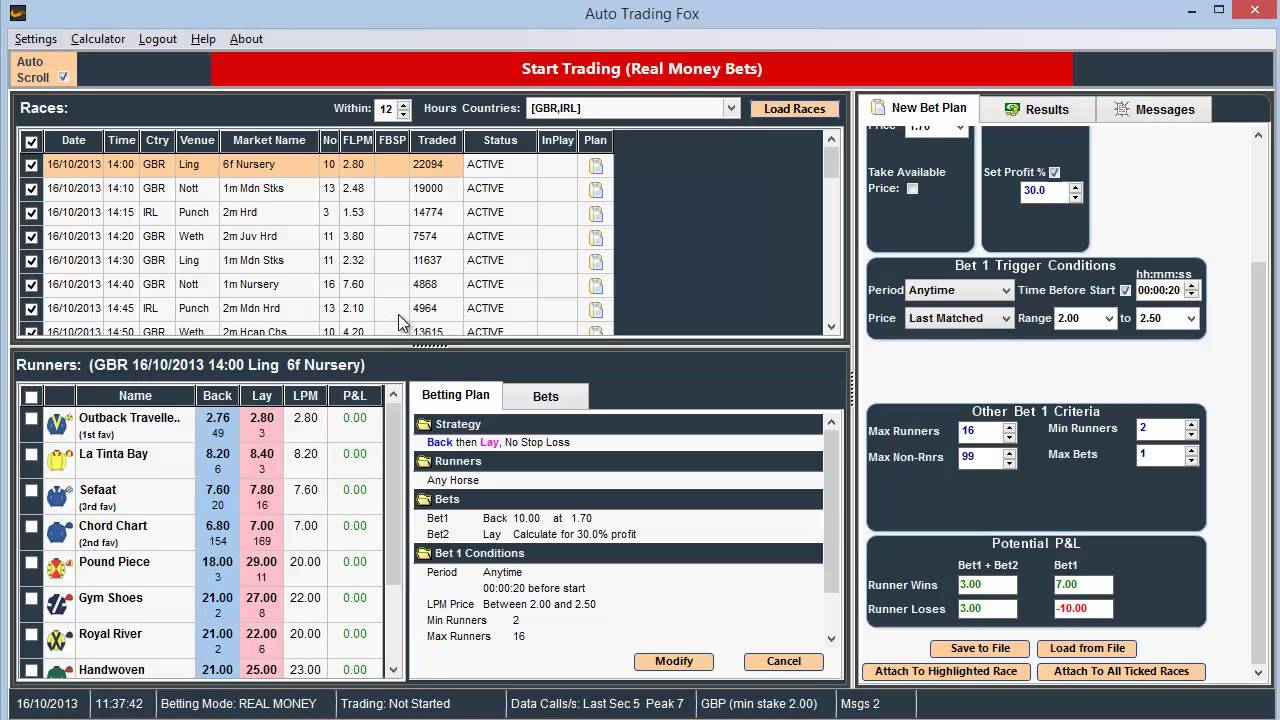Click Royal River jockey silks icon
Viewport: 1280px width, 720px height.
coord(59,641)
